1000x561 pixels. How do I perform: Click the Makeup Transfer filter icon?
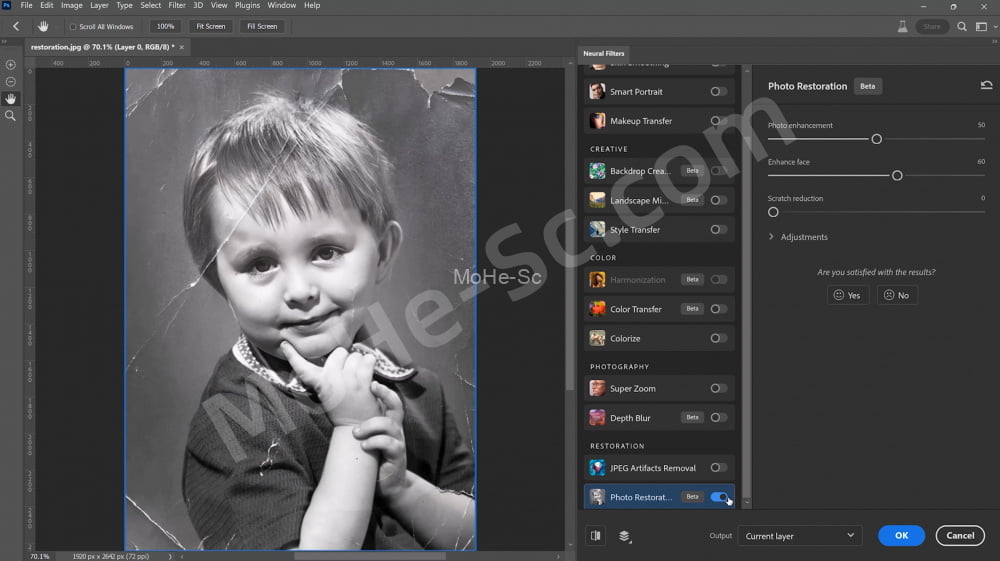pos(597,120)
